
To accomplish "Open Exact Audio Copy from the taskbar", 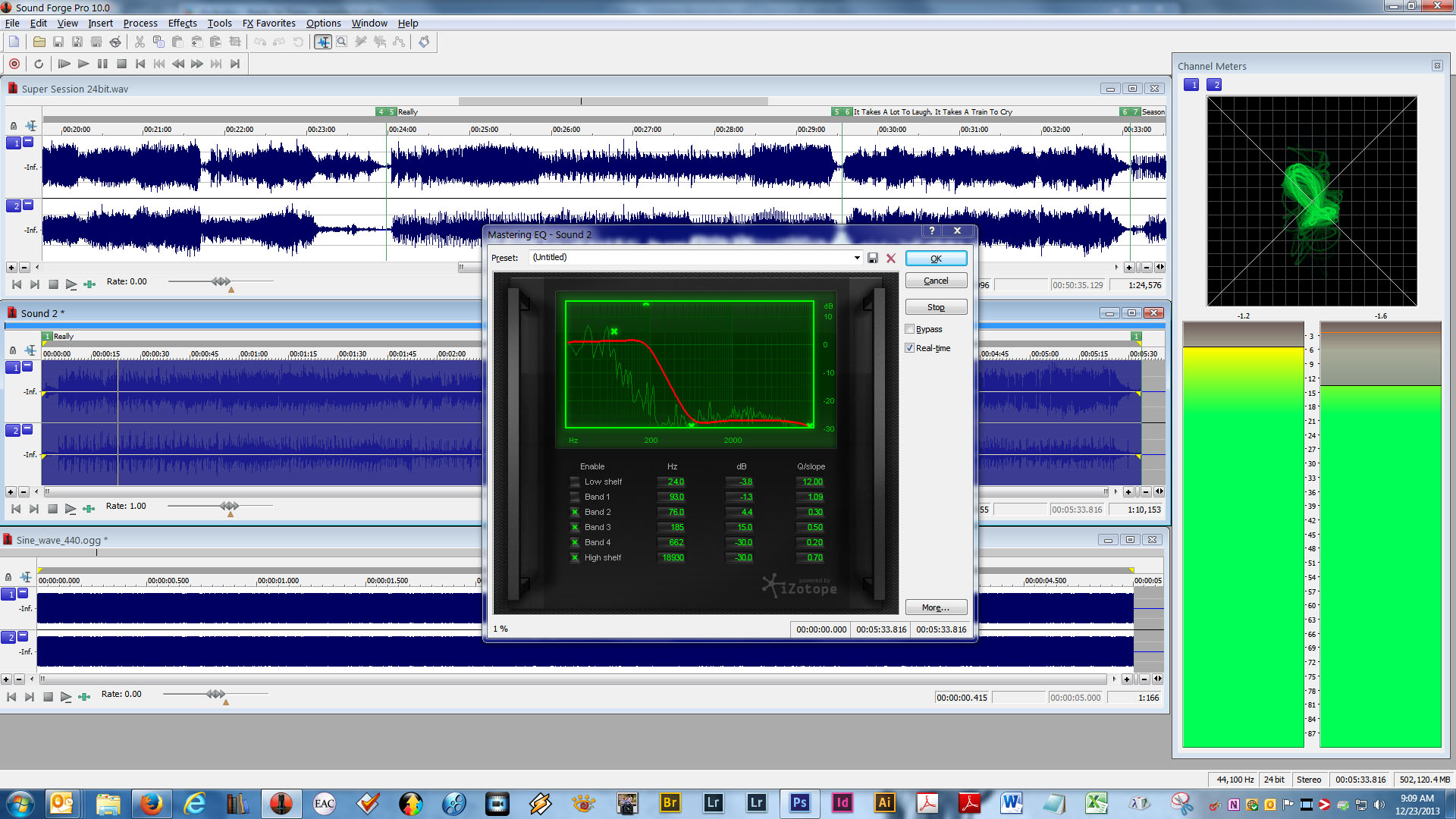I will [x=324, y=803].
